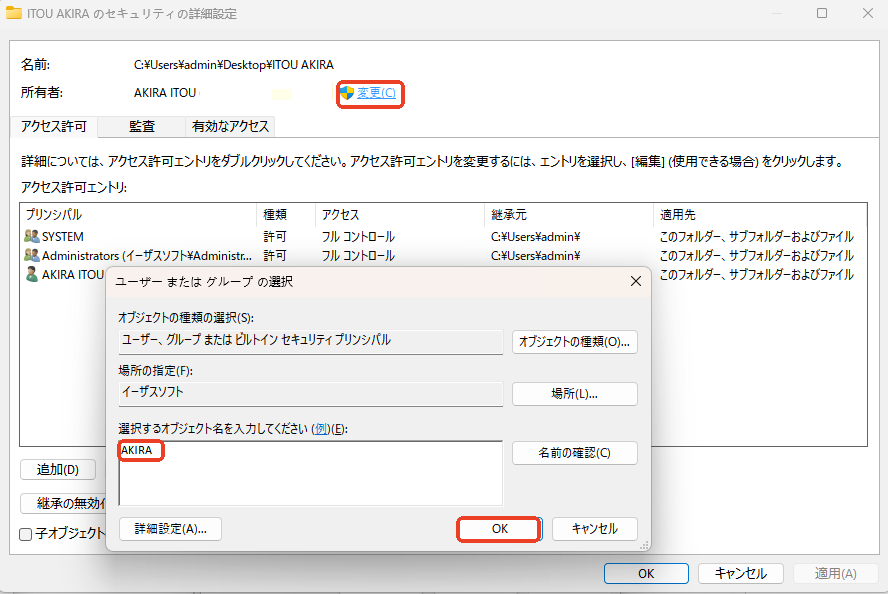Open the オブジェクトの種類(O) dialog
Screen dimensions: 888x594
pyautogui.click(x=575, y=341)
